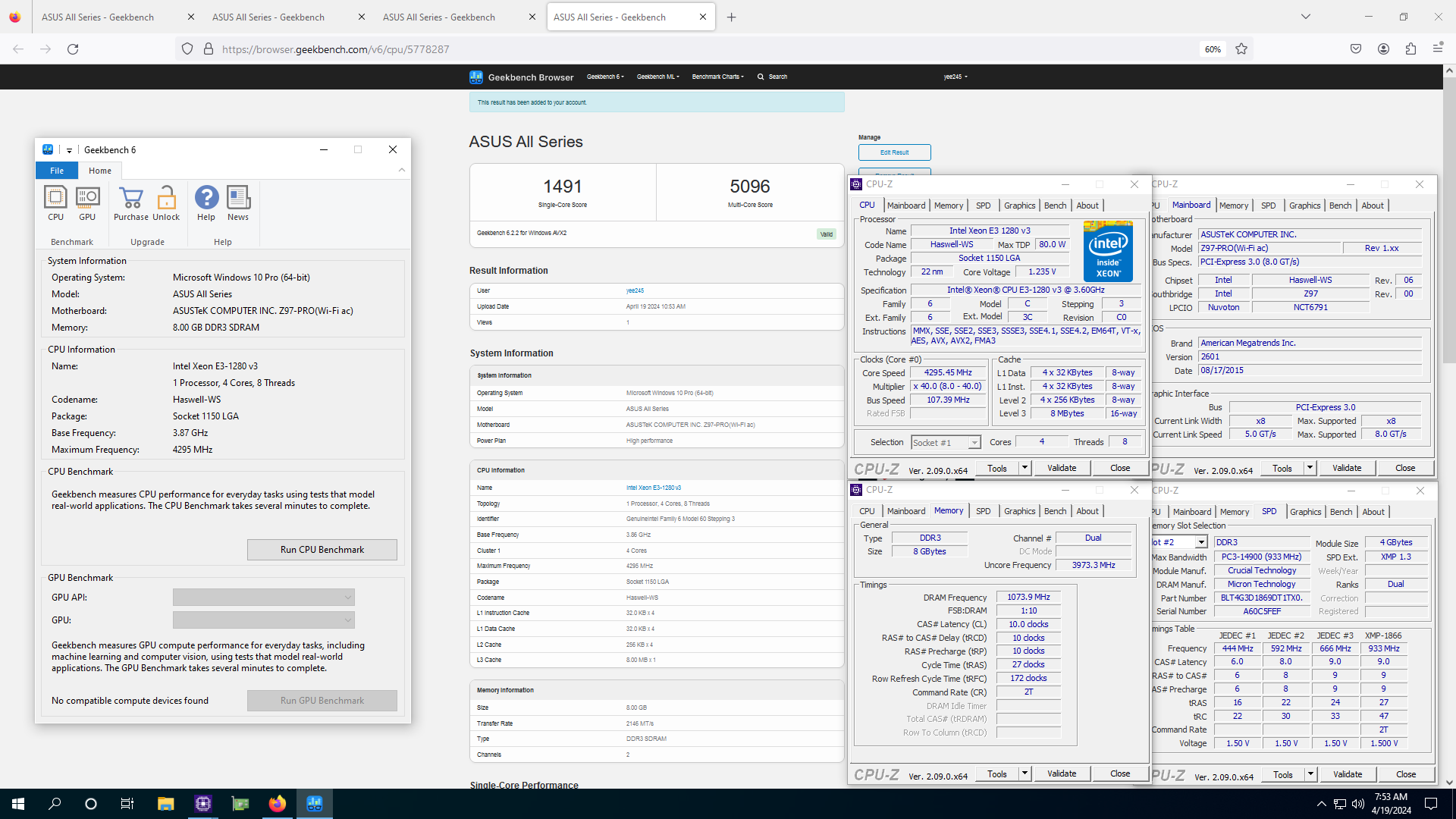Select the CPU benchmark icon in Geekbench 6
Viewport: 1456px width, 819px height.
55,203
